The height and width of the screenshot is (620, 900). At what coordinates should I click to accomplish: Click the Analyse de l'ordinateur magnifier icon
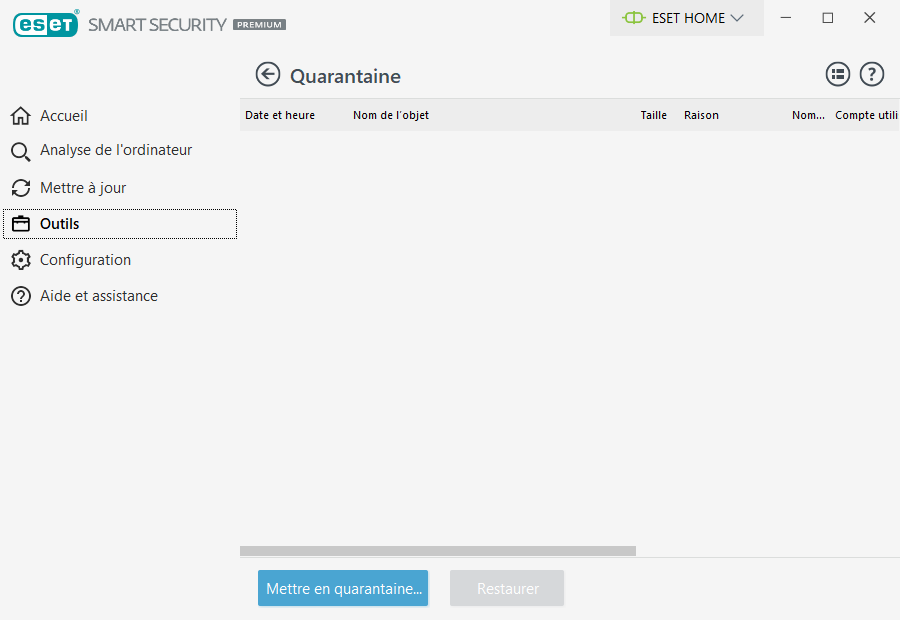pyautogui.click(x=21, y=152)
